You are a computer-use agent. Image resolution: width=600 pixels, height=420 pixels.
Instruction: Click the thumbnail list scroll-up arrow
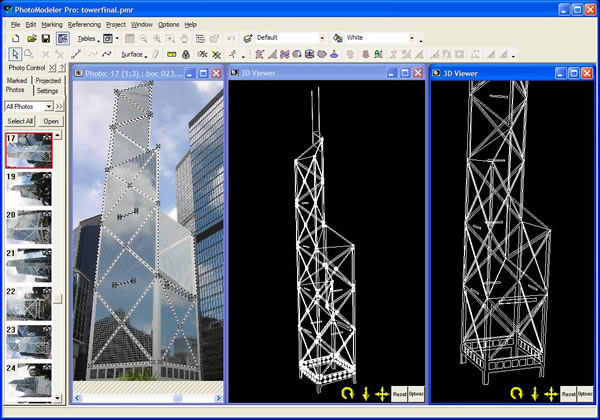point(60,137)
